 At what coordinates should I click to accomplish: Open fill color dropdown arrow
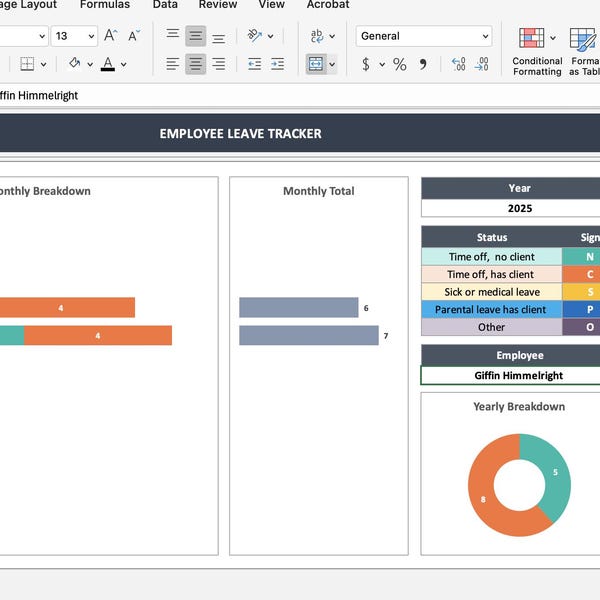pyautogui.click(x=90, y=64)
